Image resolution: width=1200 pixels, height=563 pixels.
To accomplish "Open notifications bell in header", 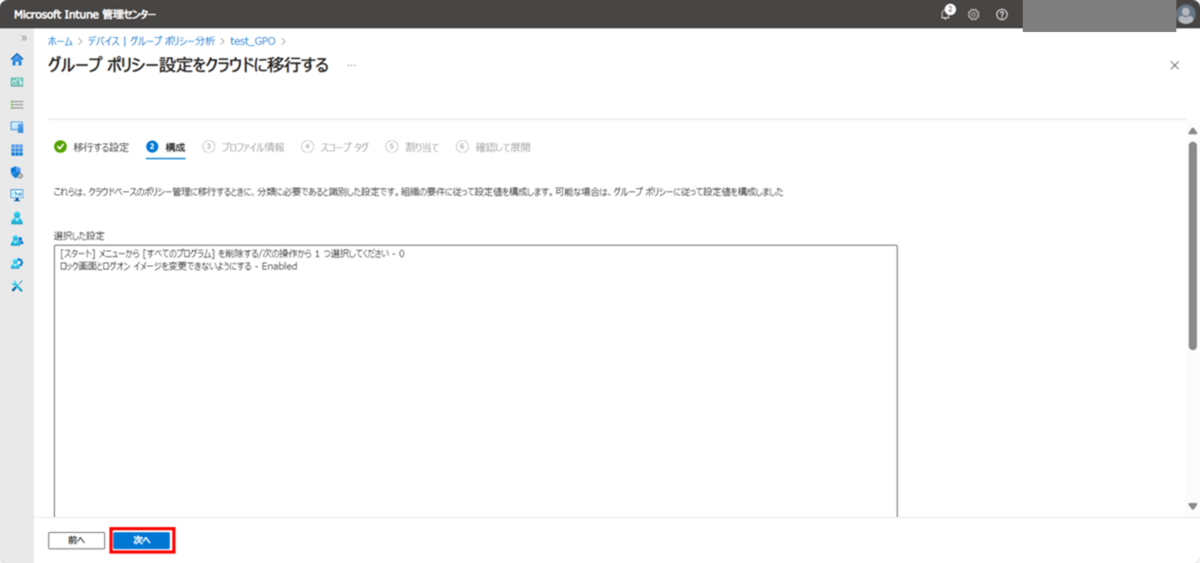I will tap(946, 14).
